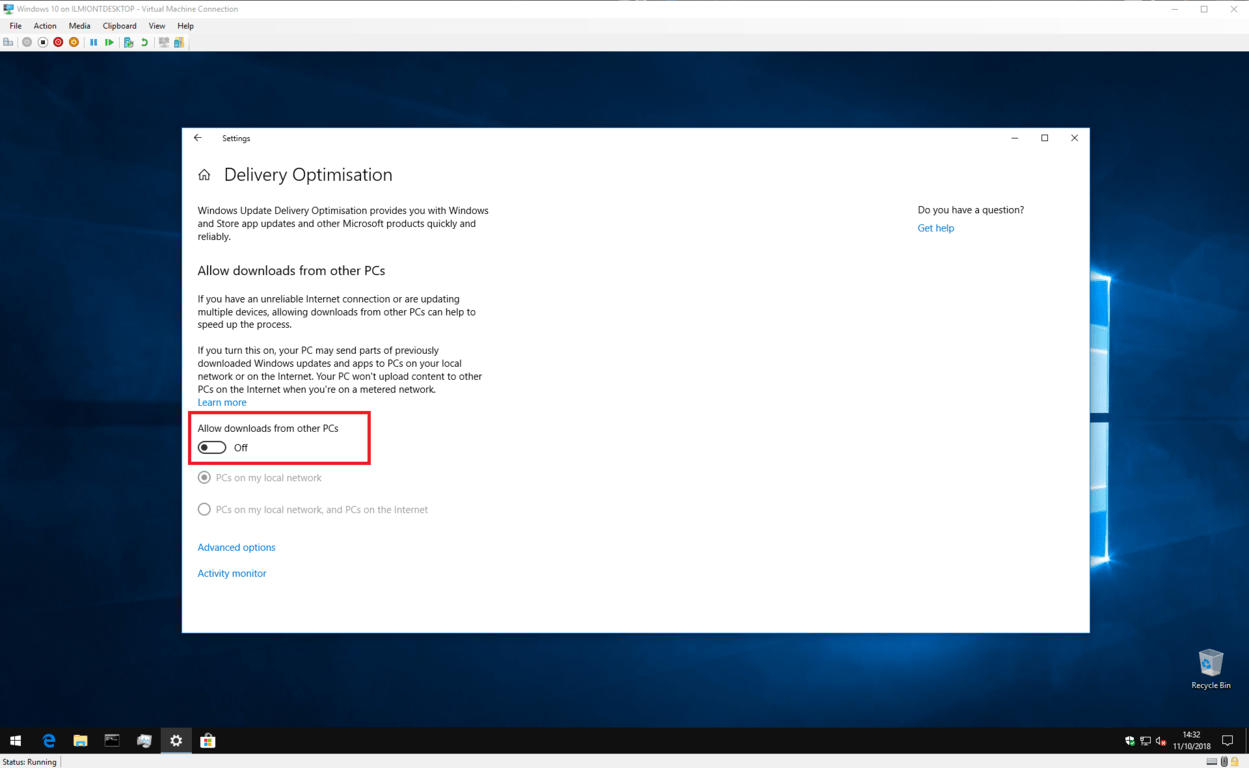Select PCs on my local network radio

click(204, 478)
